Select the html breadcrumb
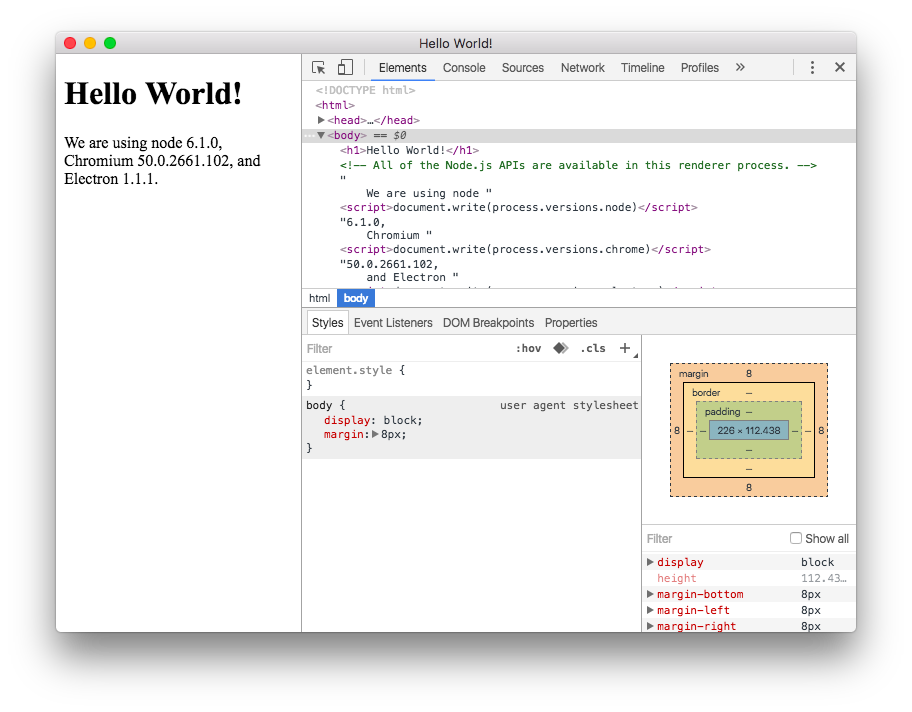 319,298
